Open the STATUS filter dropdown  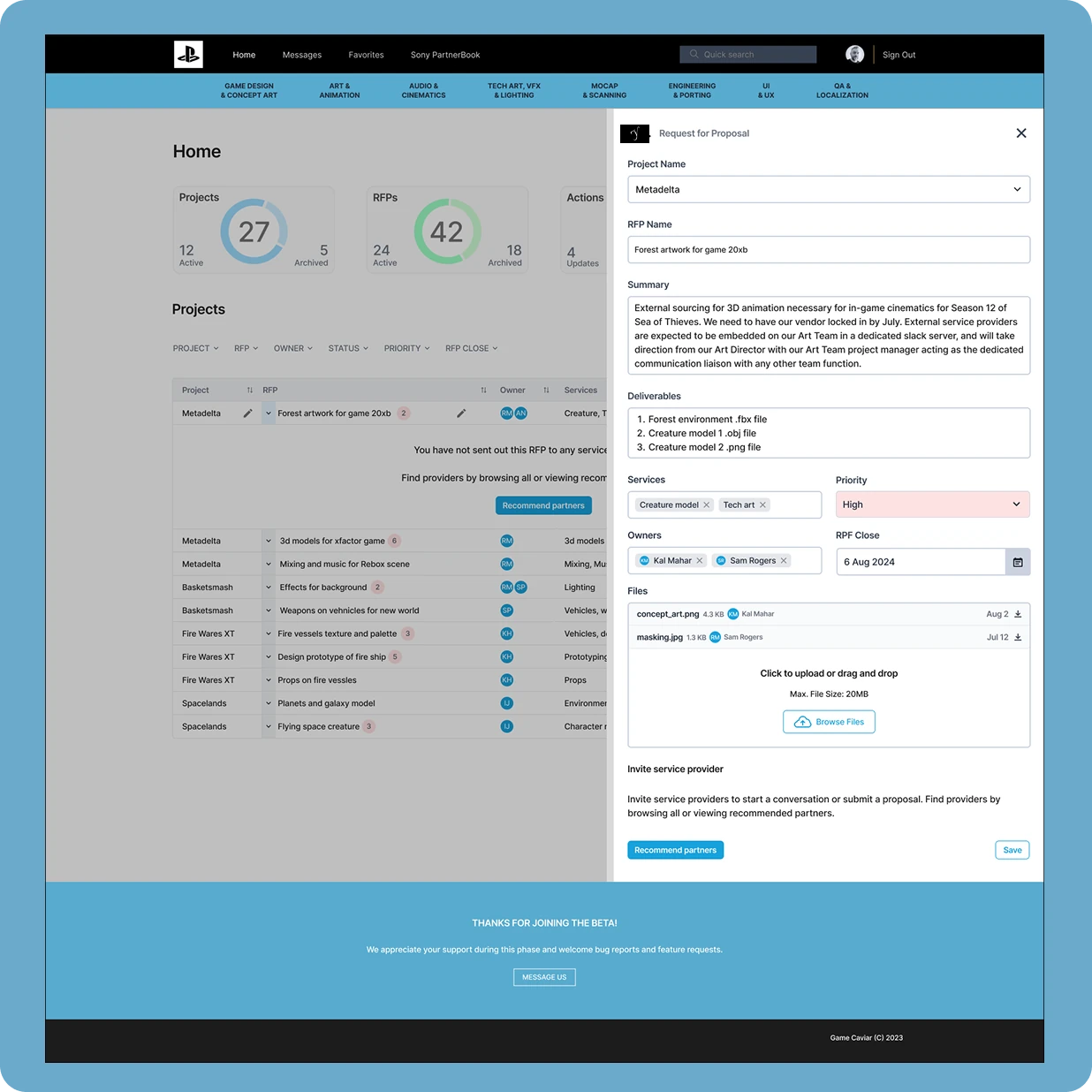[x=348, y=348]
